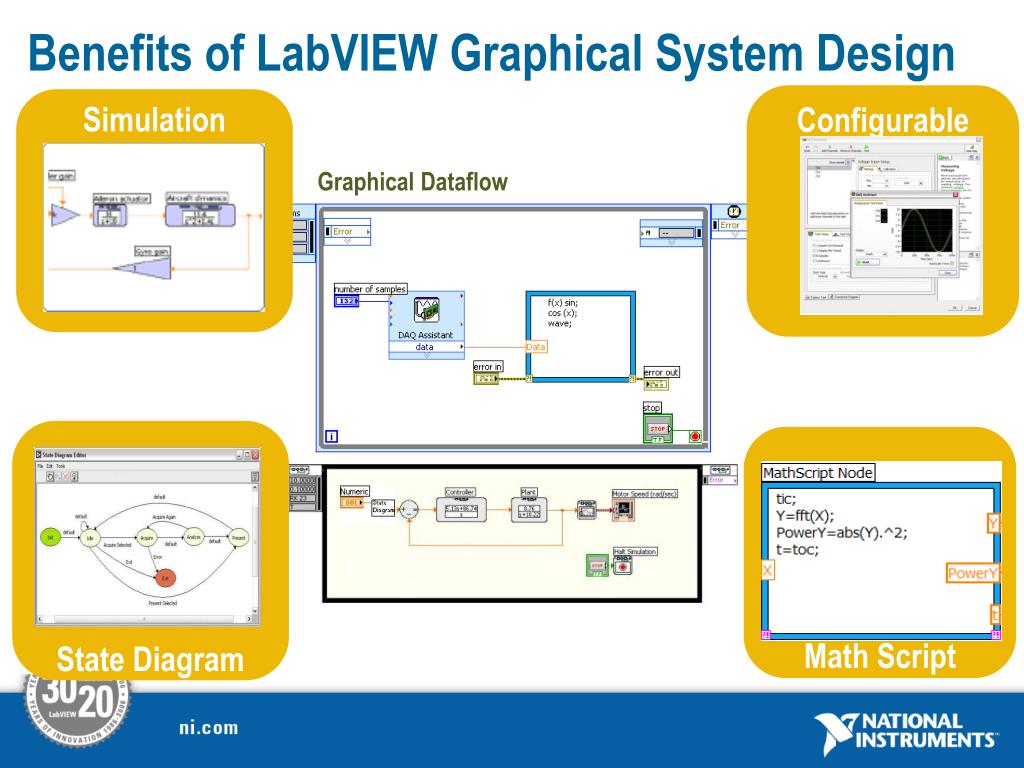Open File menu in State Diagram Editor
The image size is (1024, 768).
tap(40, 466)
